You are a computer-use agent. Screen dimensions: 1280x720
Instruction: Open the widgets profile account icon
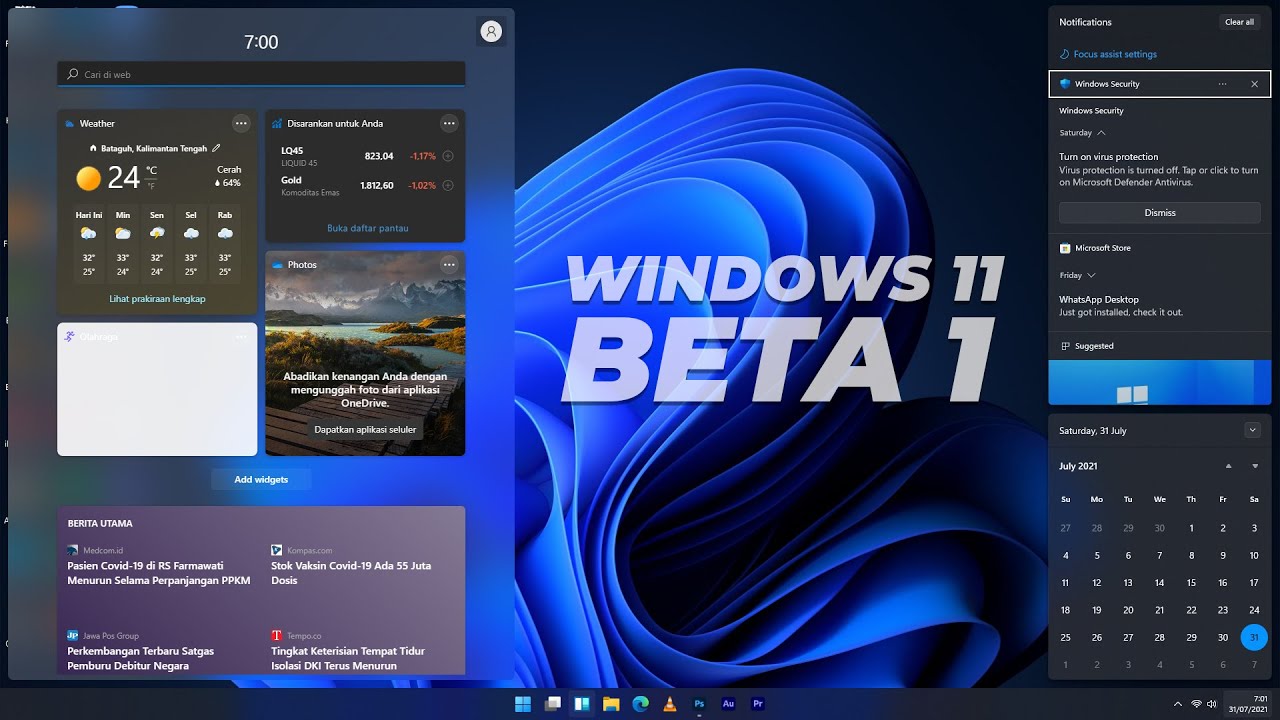click(x=491, y=32)
